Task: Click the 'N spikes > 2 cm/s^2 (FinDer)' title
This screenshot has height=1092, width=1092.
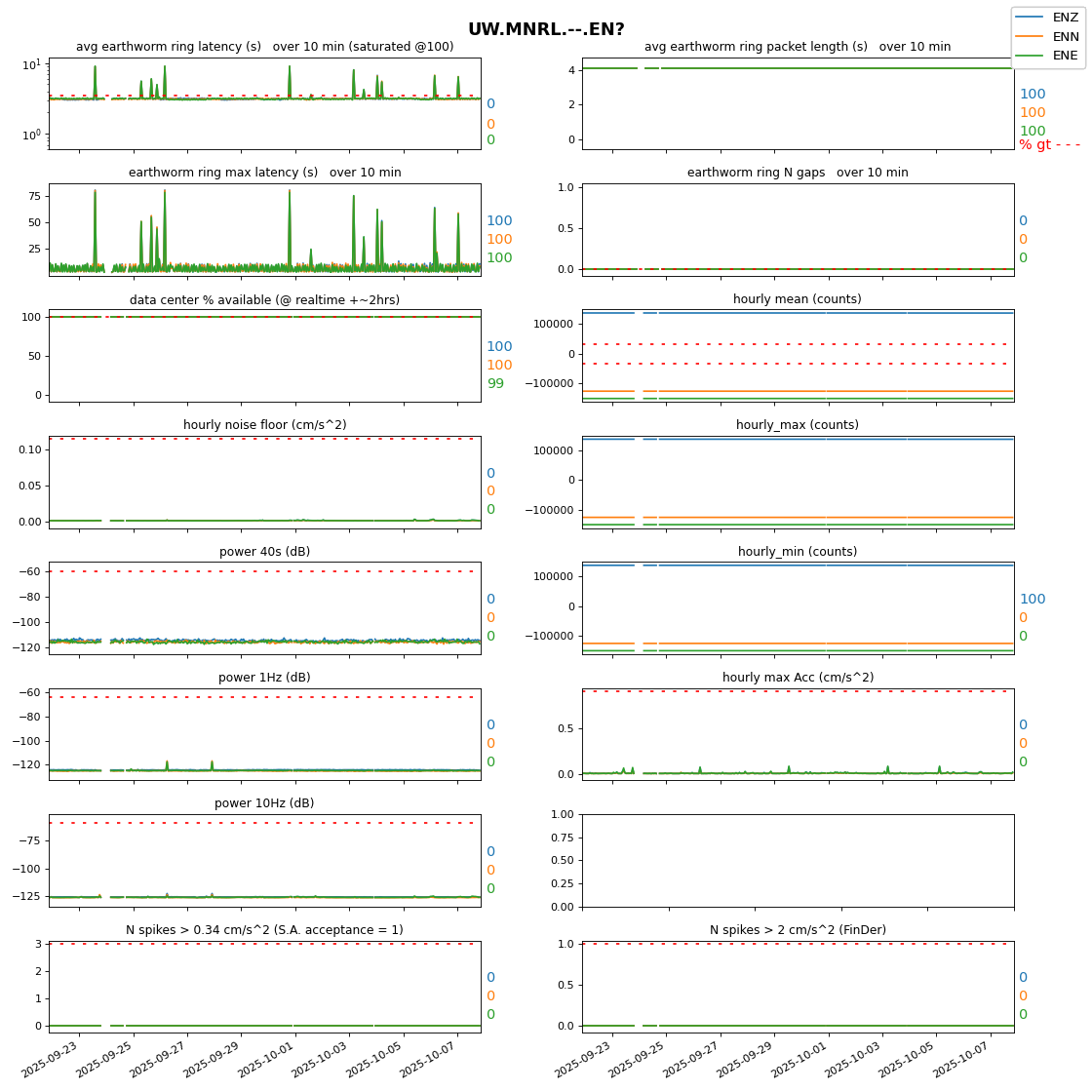Action: coord(798,930)
